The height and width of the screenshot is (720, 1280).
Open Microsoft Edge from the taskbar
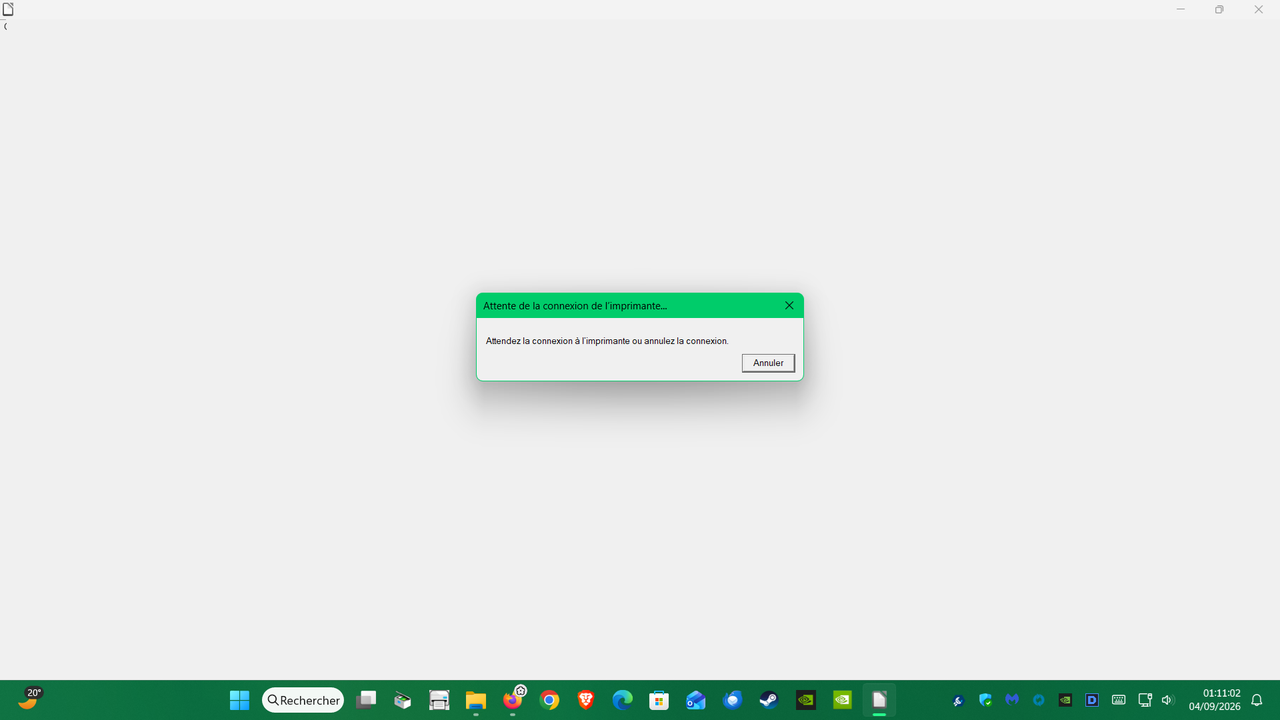[623, 700]
